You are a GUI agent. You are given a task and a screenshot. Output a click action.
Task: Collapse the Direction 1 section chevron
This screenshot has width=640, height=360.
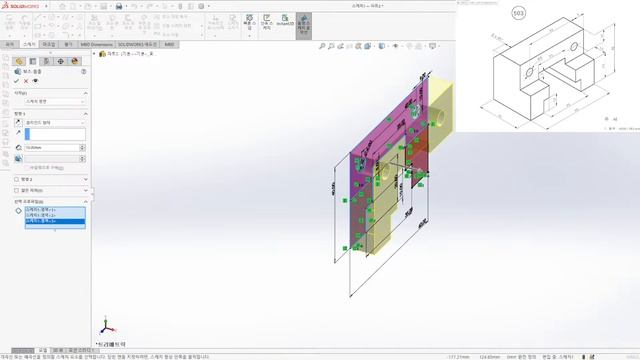pyautogui.click(x=86, y=113)
